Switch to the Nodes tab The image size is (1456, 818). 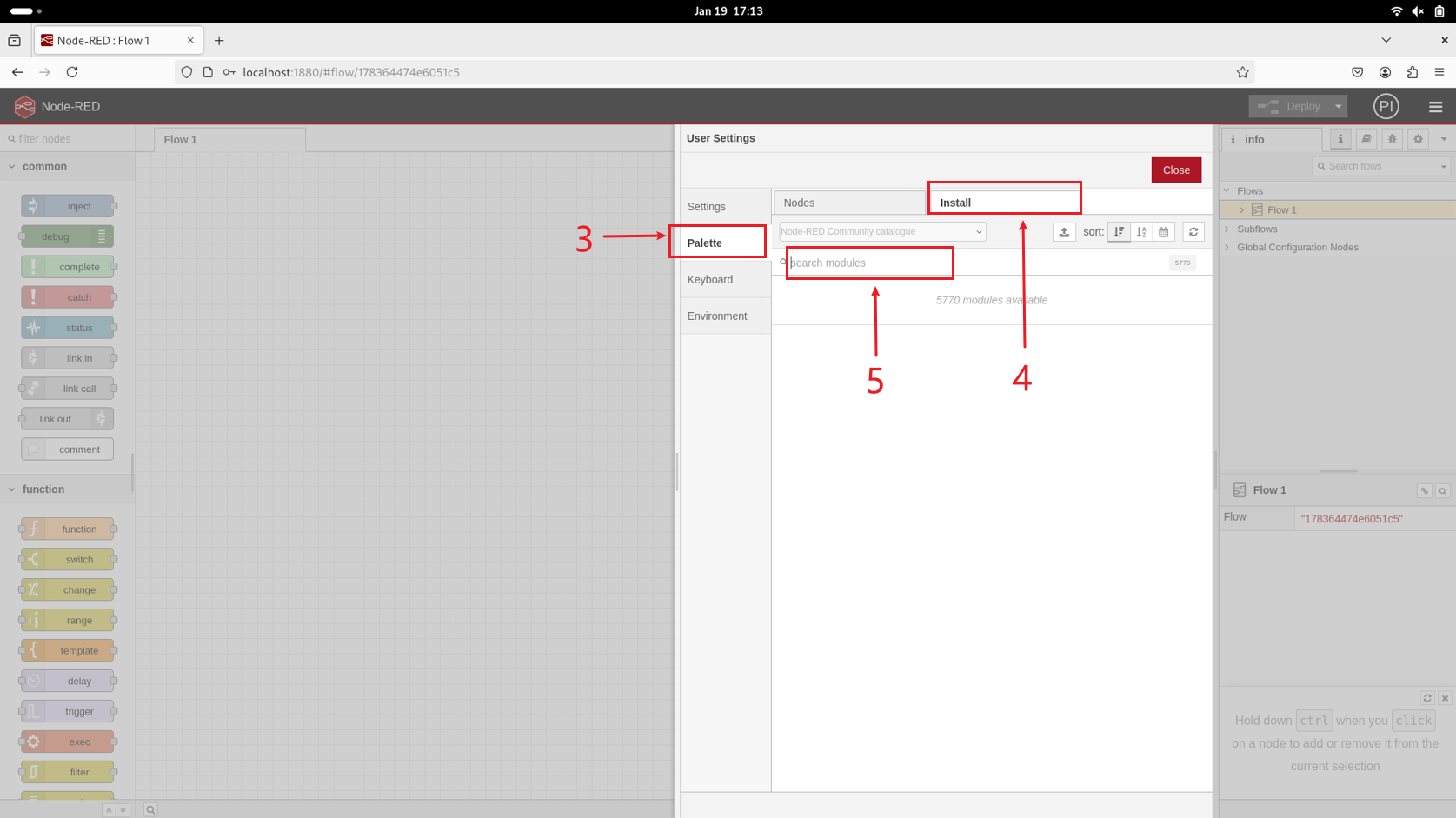click(x=848, y=203)
